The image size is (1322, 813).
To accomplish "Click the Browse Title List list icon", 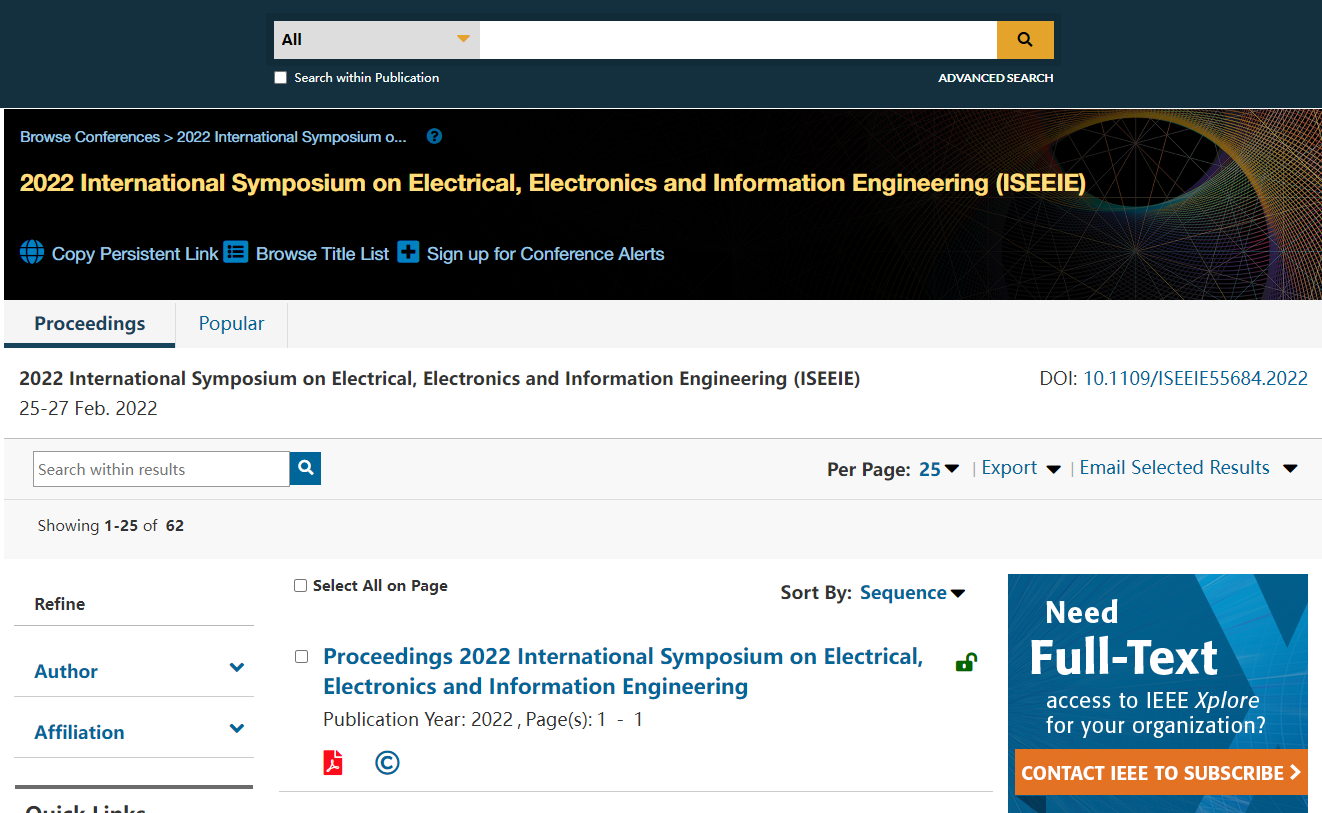I will 235,252.
